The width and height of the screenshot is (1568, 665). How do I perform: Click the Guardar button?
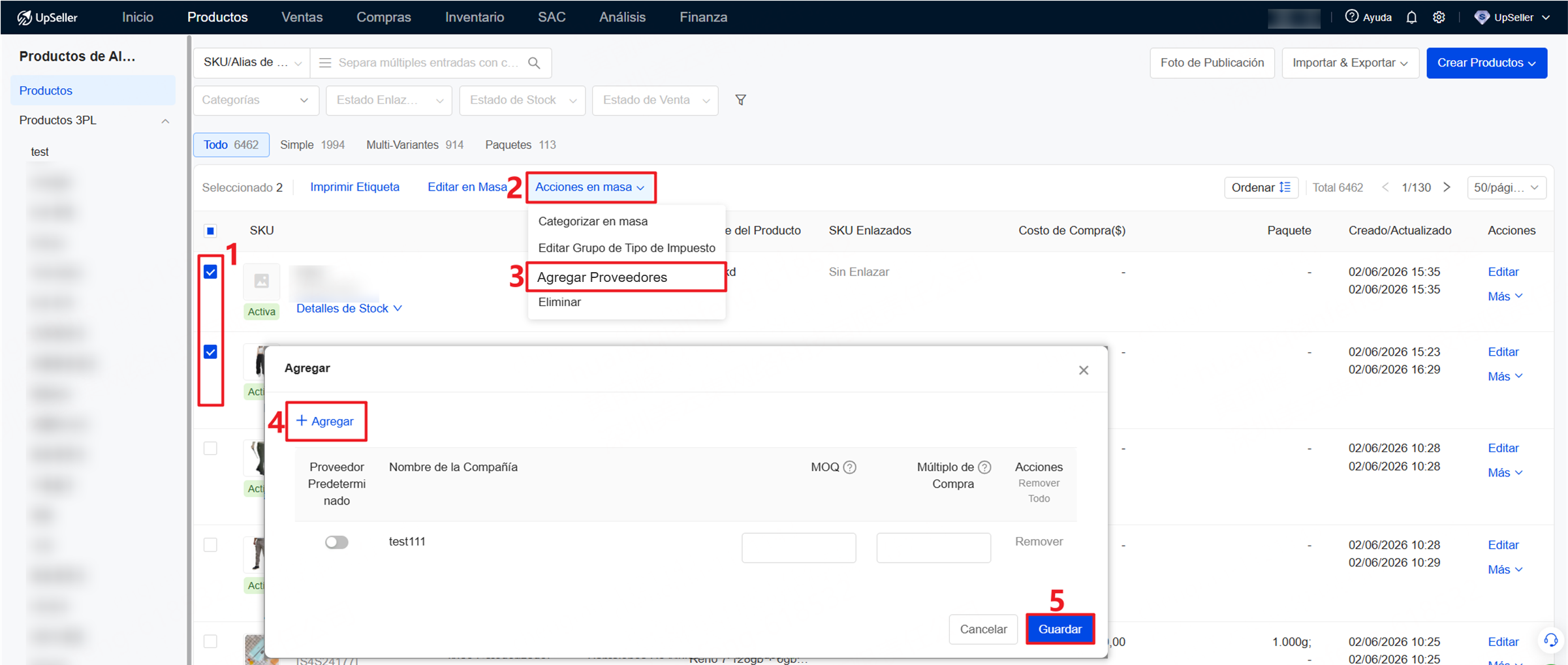click(x=1059, y=629)
